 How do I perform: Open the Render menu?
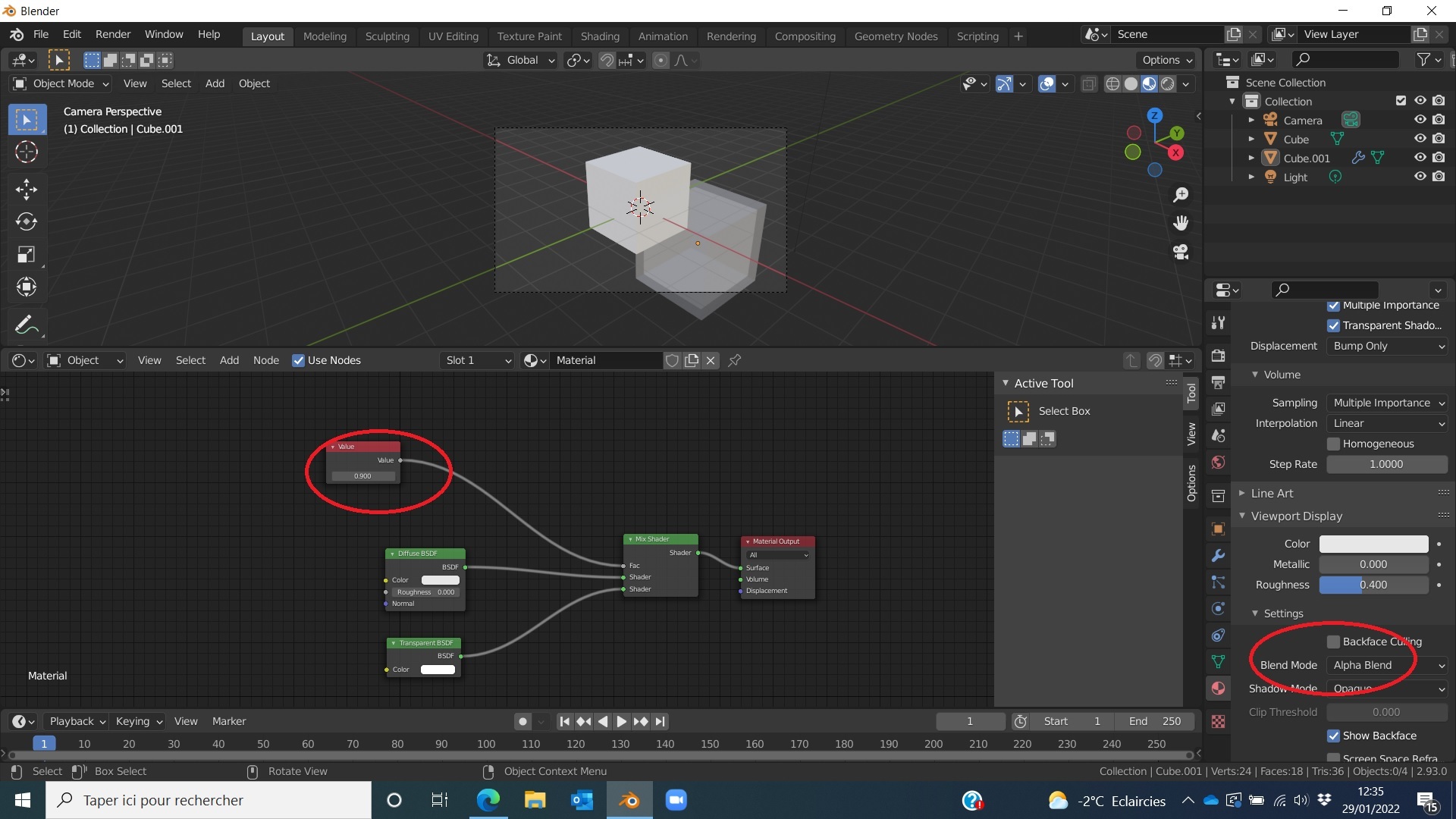[112, 35]
